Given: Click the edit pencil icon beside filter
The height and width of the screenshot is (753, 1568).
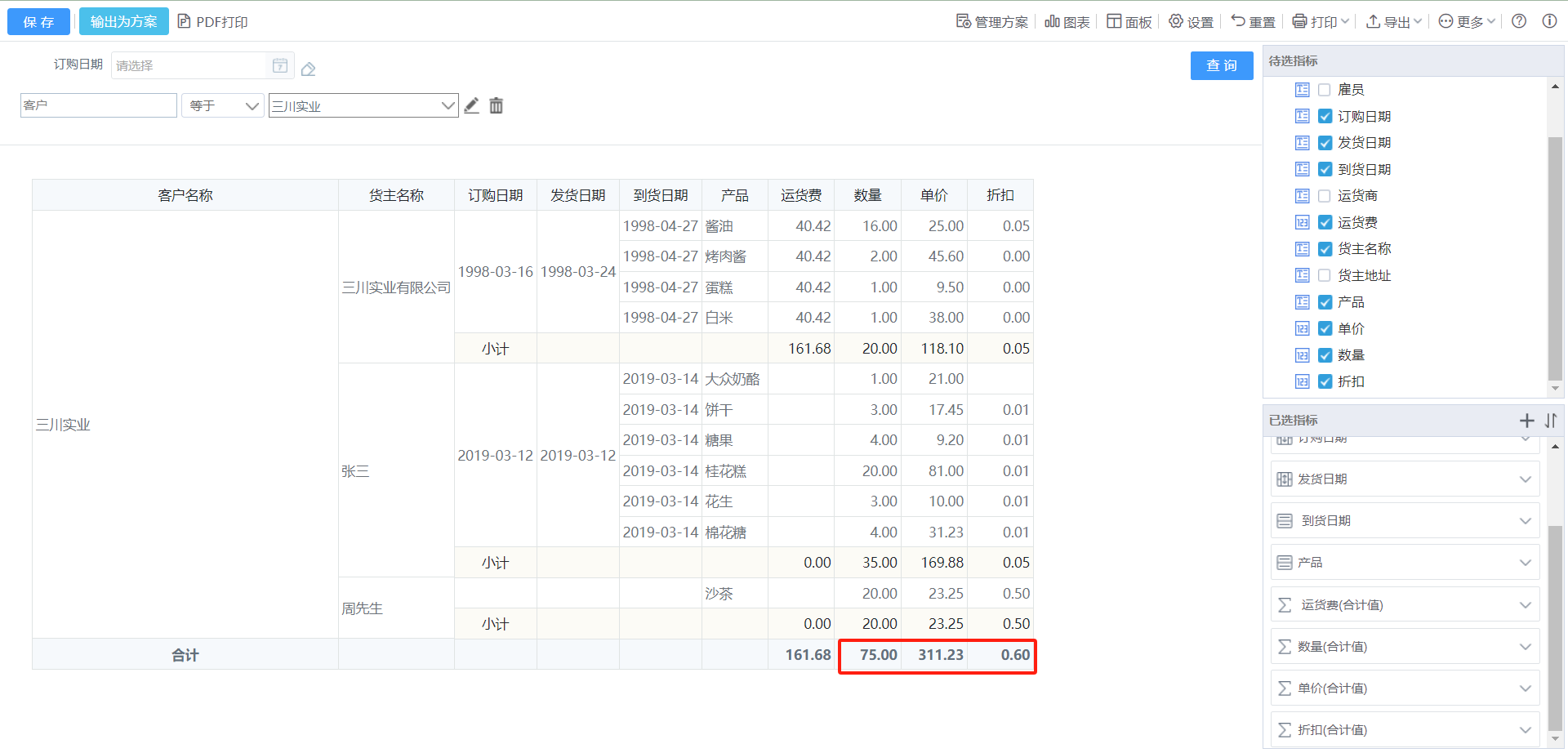Looking at the screenshot, I should (x=471, y=105).
